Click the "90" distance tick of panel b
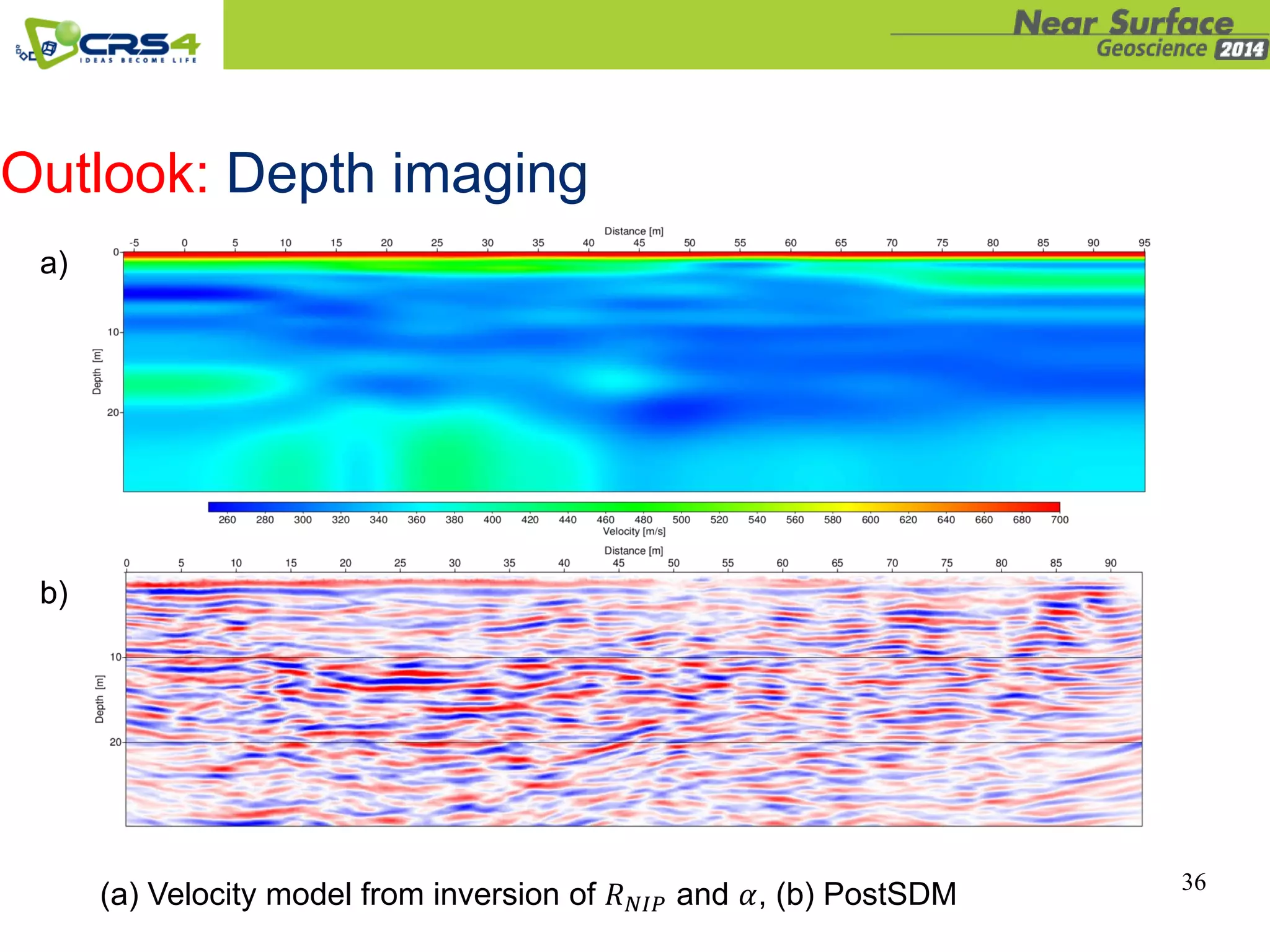This screenshot has height=952, width=1270. [1110, 563]
